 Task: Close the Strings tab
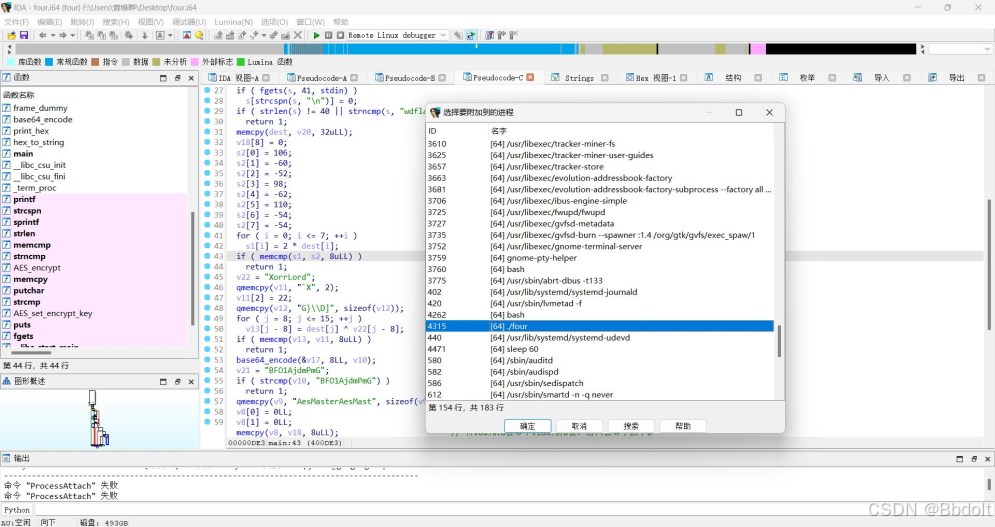point(605,78)
